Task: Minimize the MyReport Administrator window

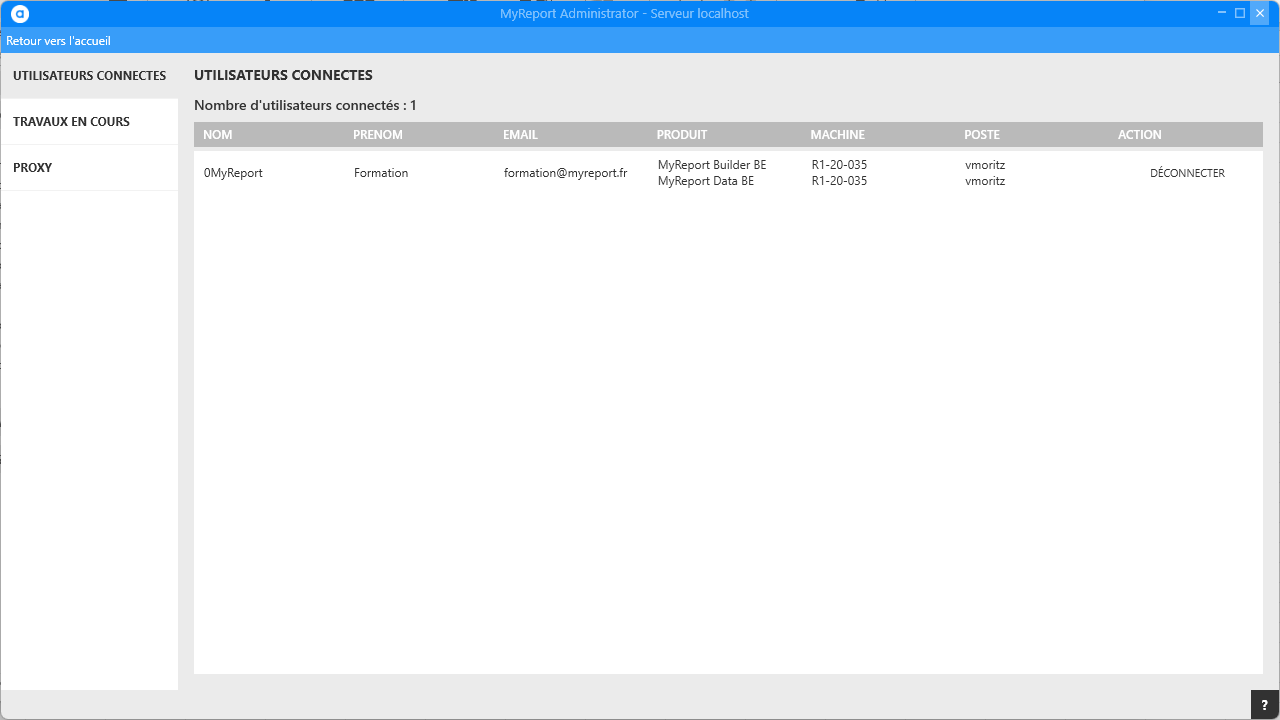Action: 1221,13
